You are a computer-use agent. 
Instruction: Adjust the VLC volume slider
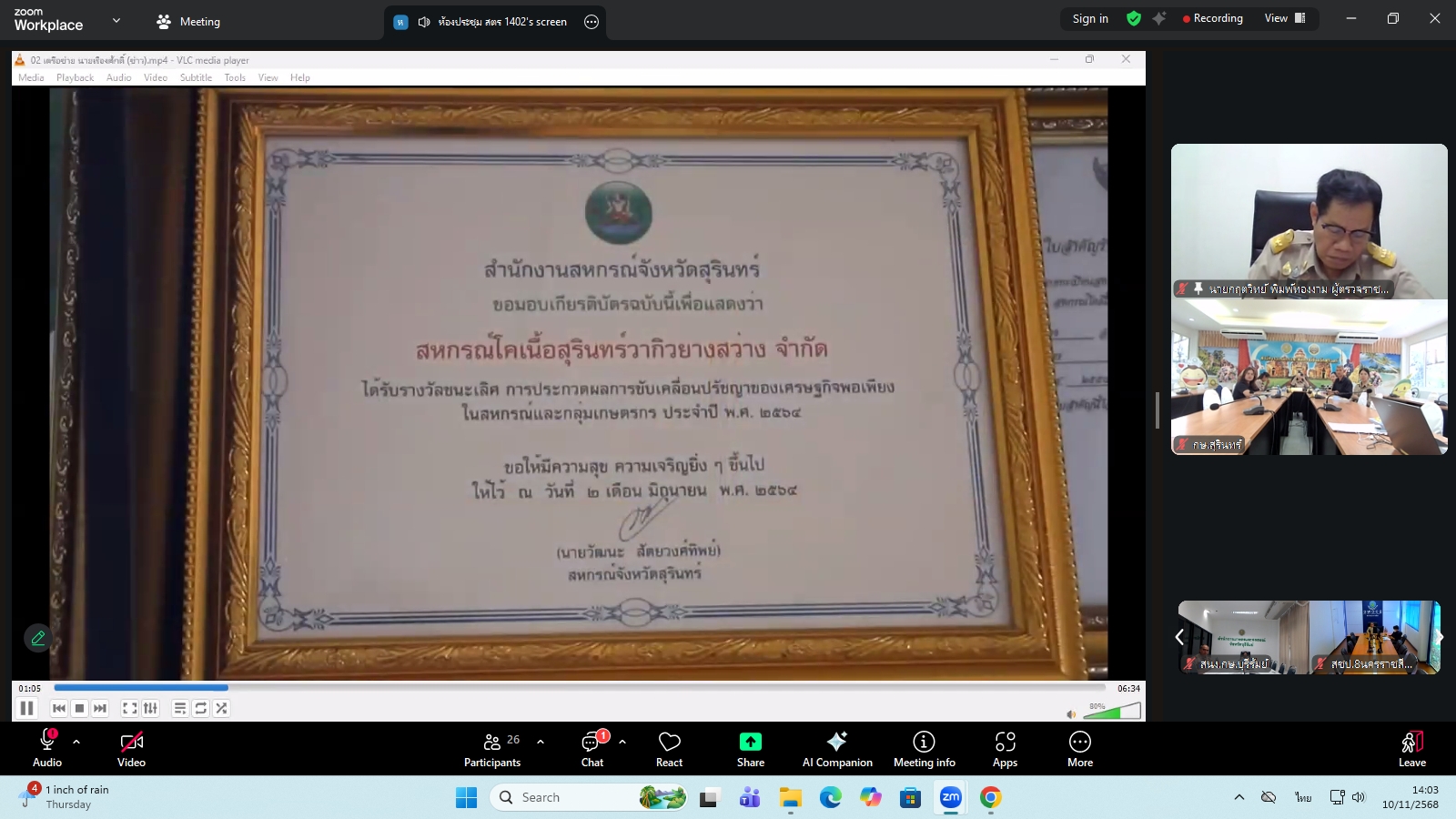point(1112,711)
